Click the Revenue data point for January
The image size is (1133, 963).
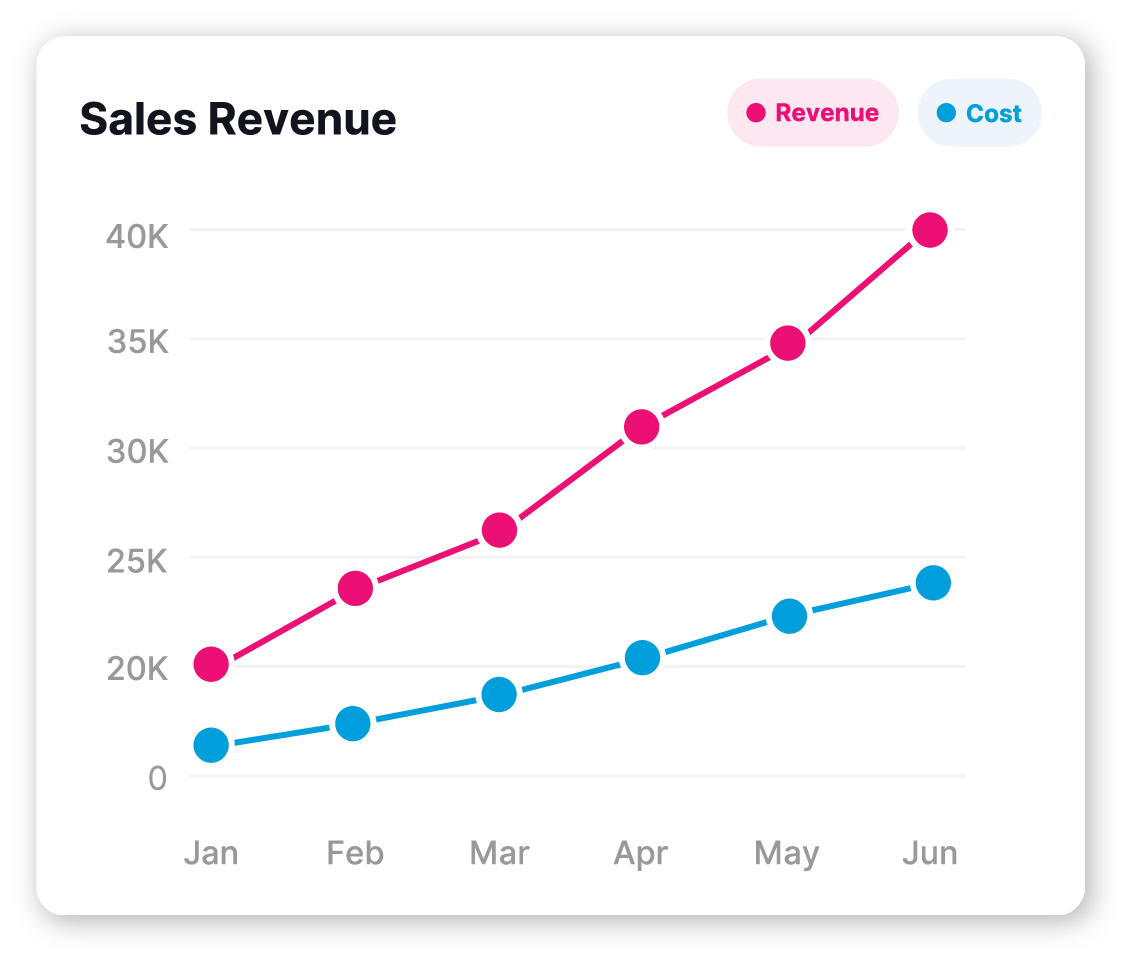(x=211, y=664)
